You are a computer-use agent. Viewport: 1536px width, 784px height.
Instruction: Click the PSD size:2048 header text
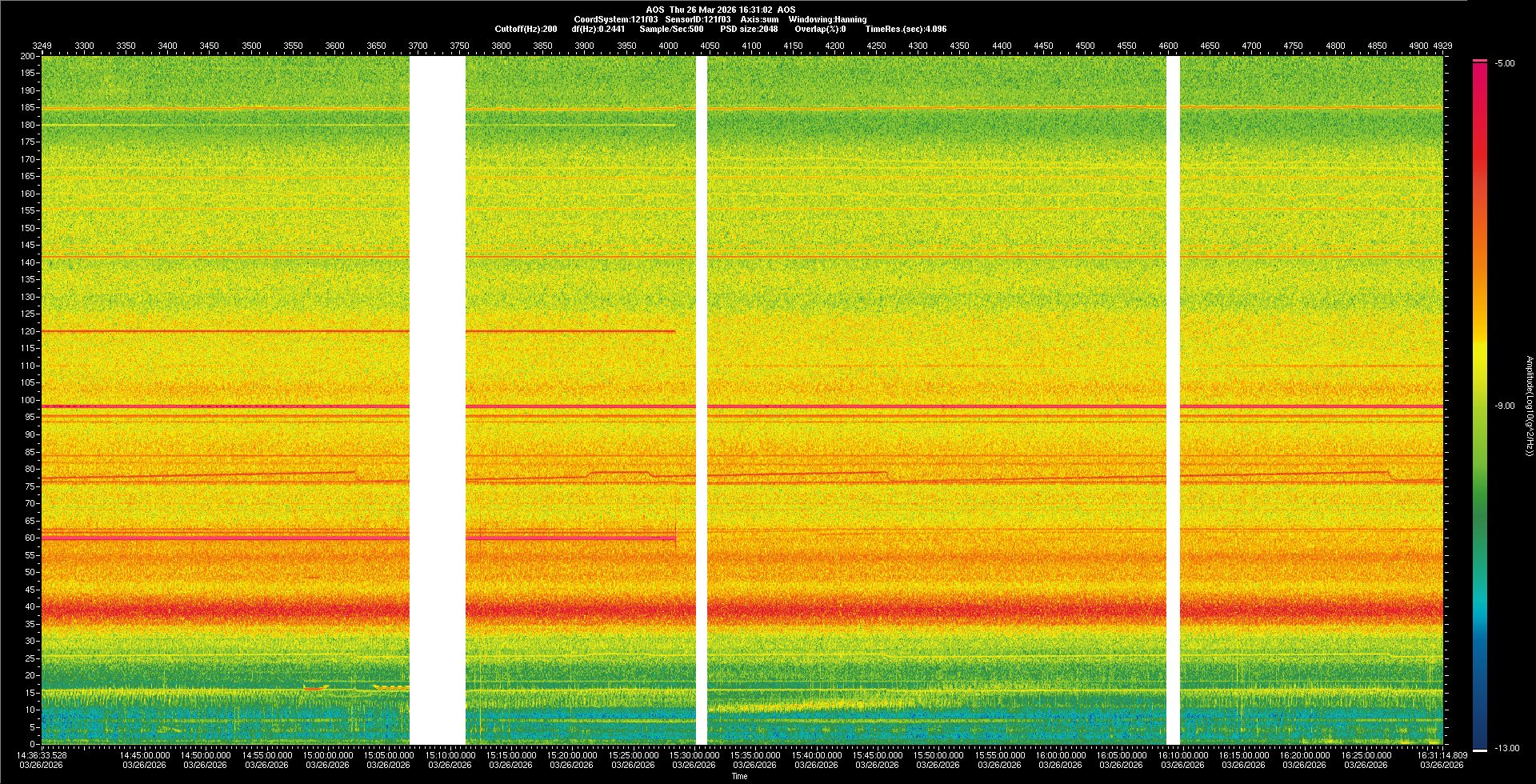click(749, 29)
